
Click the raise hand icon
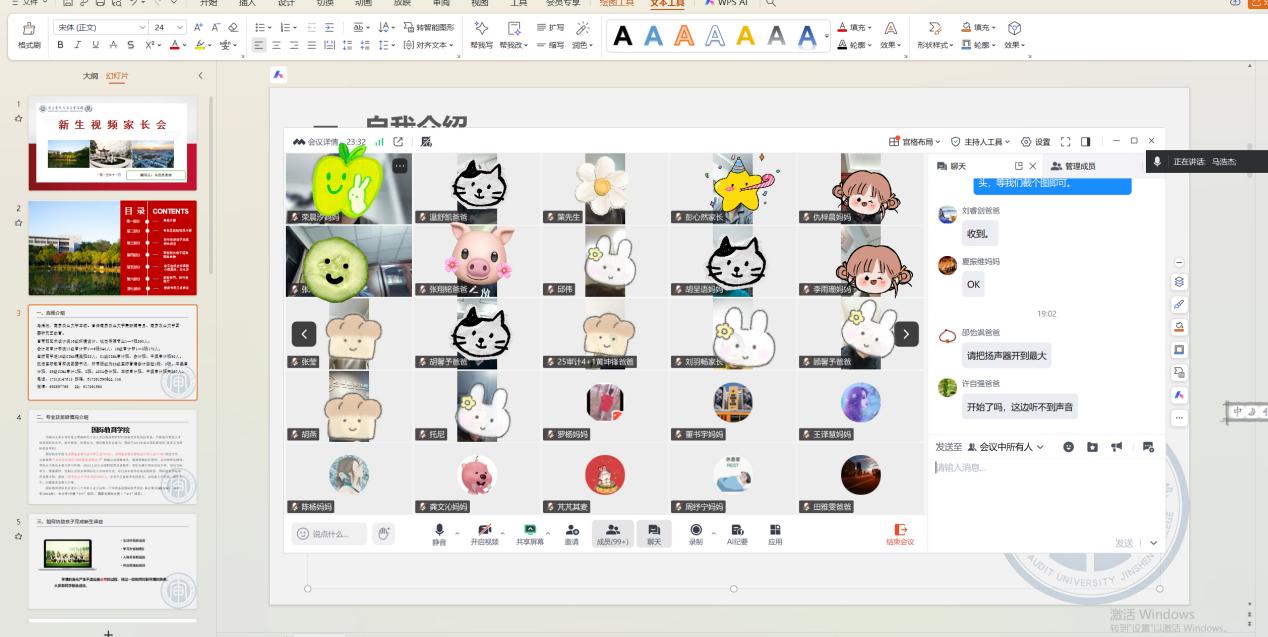[384, 534]
